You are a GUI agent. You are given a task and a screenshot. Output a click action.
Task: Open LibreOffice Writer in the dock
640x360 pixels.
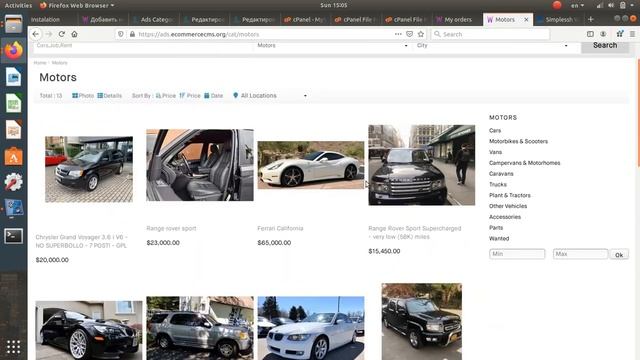coord(13,77)
